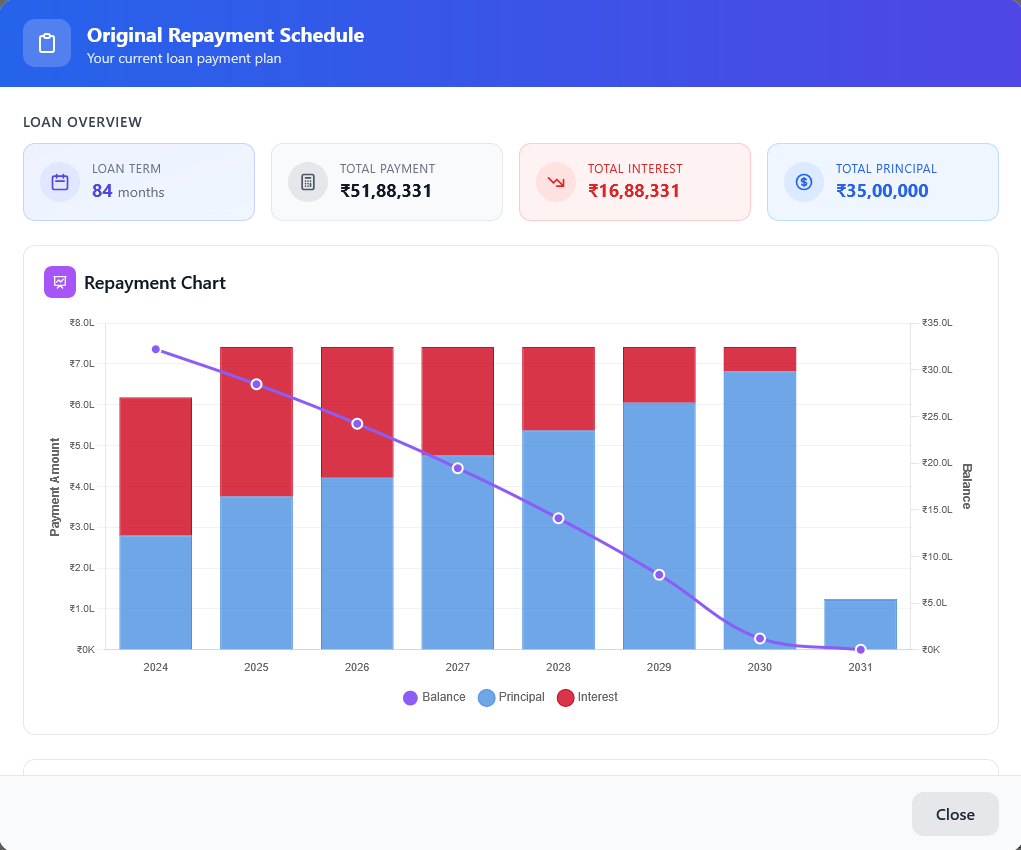
Task: Click the purple chart icon beside Repayment Chart
Action: click(59, 282)
